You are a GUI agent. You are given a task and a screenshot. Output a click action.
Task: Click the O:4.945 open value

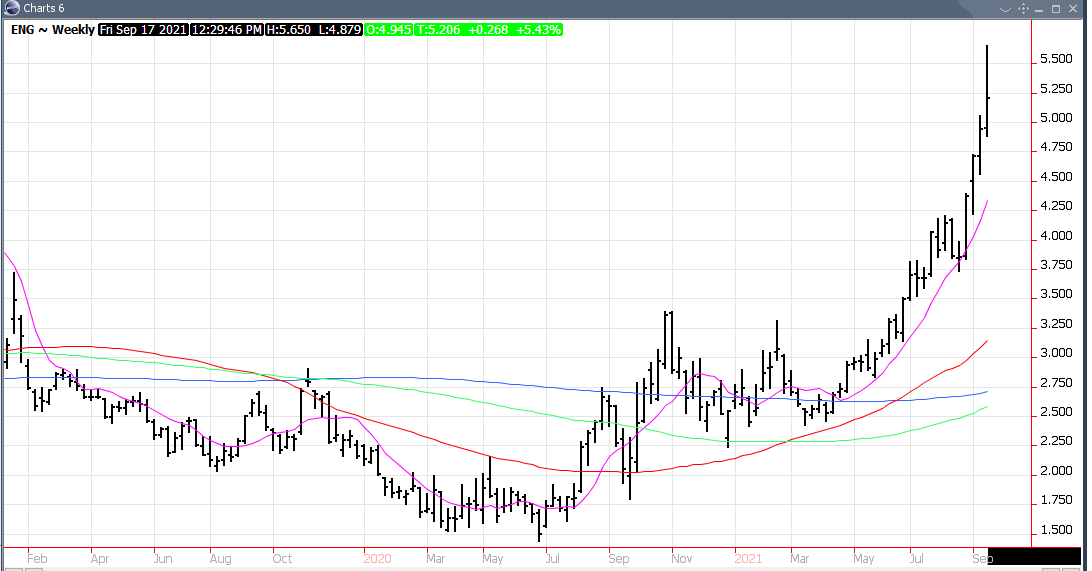pos(389,30)
